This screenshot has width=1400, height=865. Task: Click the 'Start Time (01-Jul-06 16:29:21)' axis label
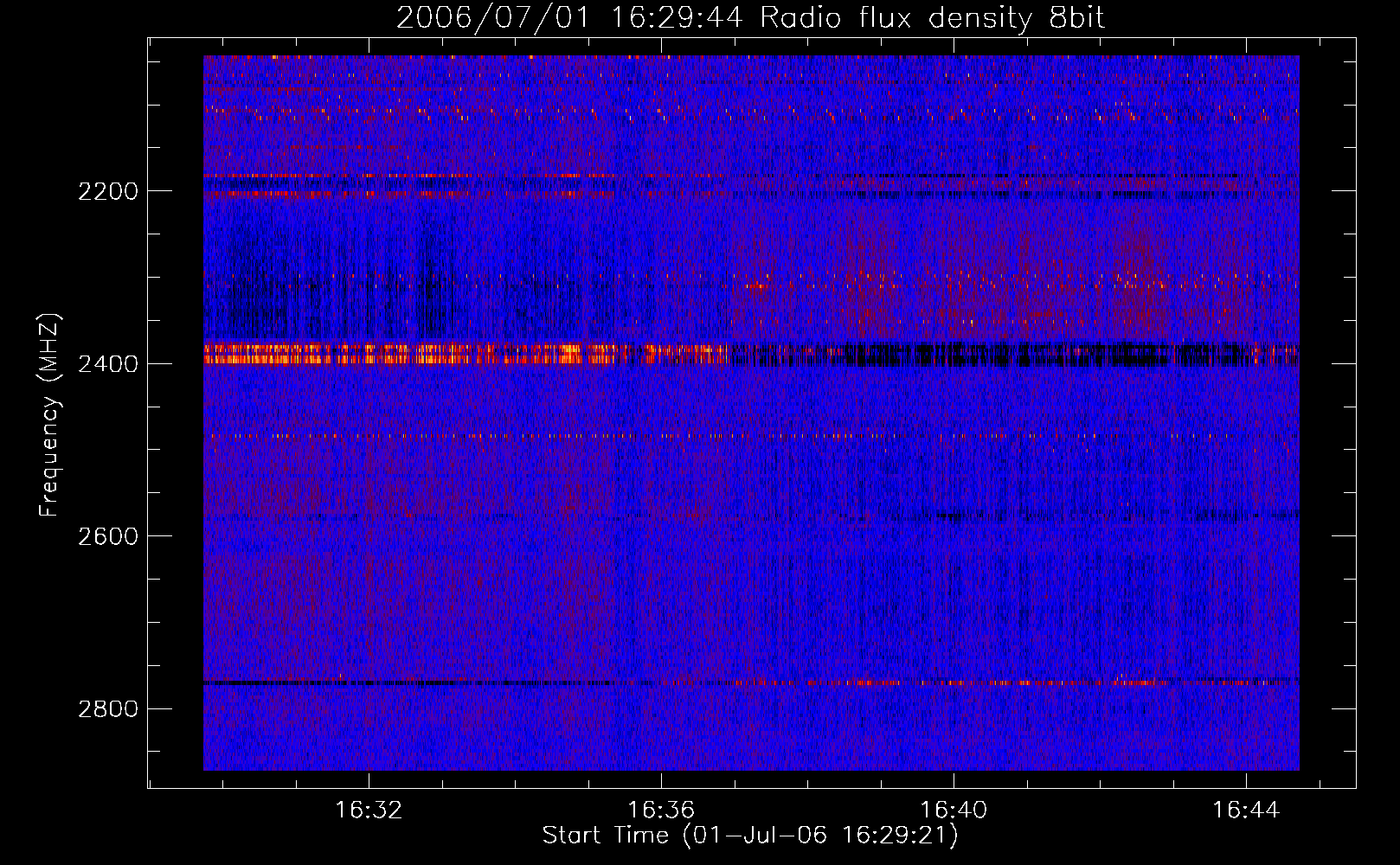(x=750, y=836)
